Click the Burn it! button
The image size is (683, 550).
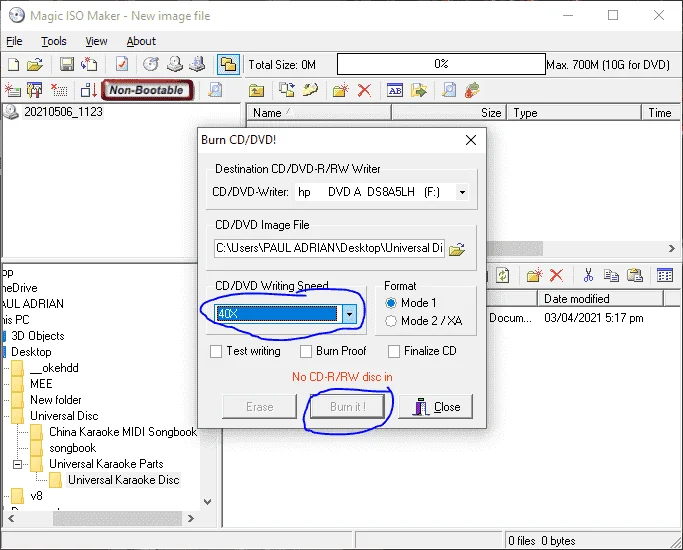pos(348,407)
